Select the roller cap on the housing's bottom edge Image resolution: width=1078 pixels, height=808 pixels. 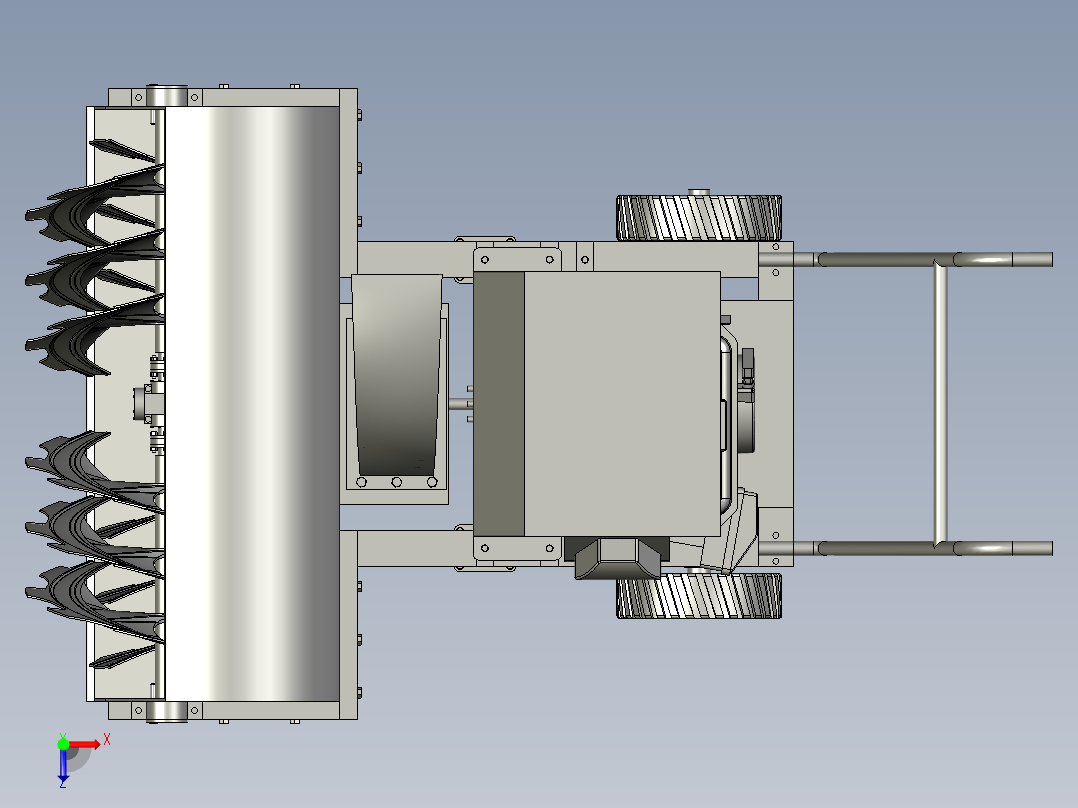point(166,712)
